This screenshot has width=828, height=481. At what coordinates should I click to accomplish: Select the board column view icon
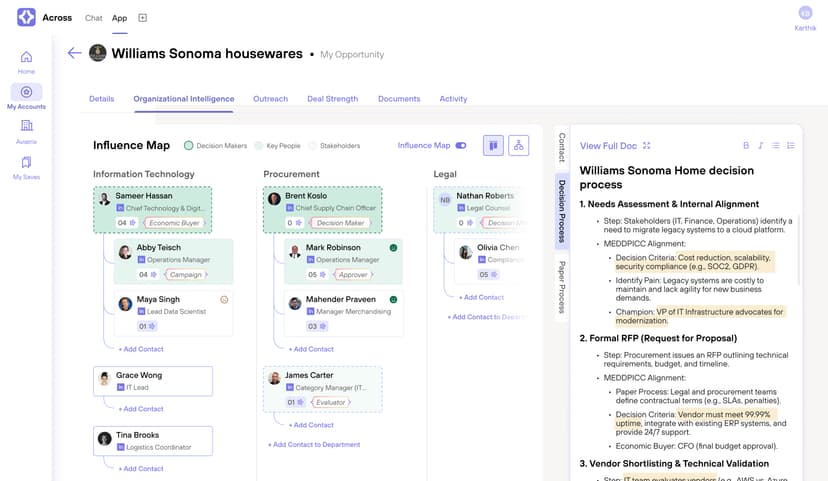(x=493, y=146)
